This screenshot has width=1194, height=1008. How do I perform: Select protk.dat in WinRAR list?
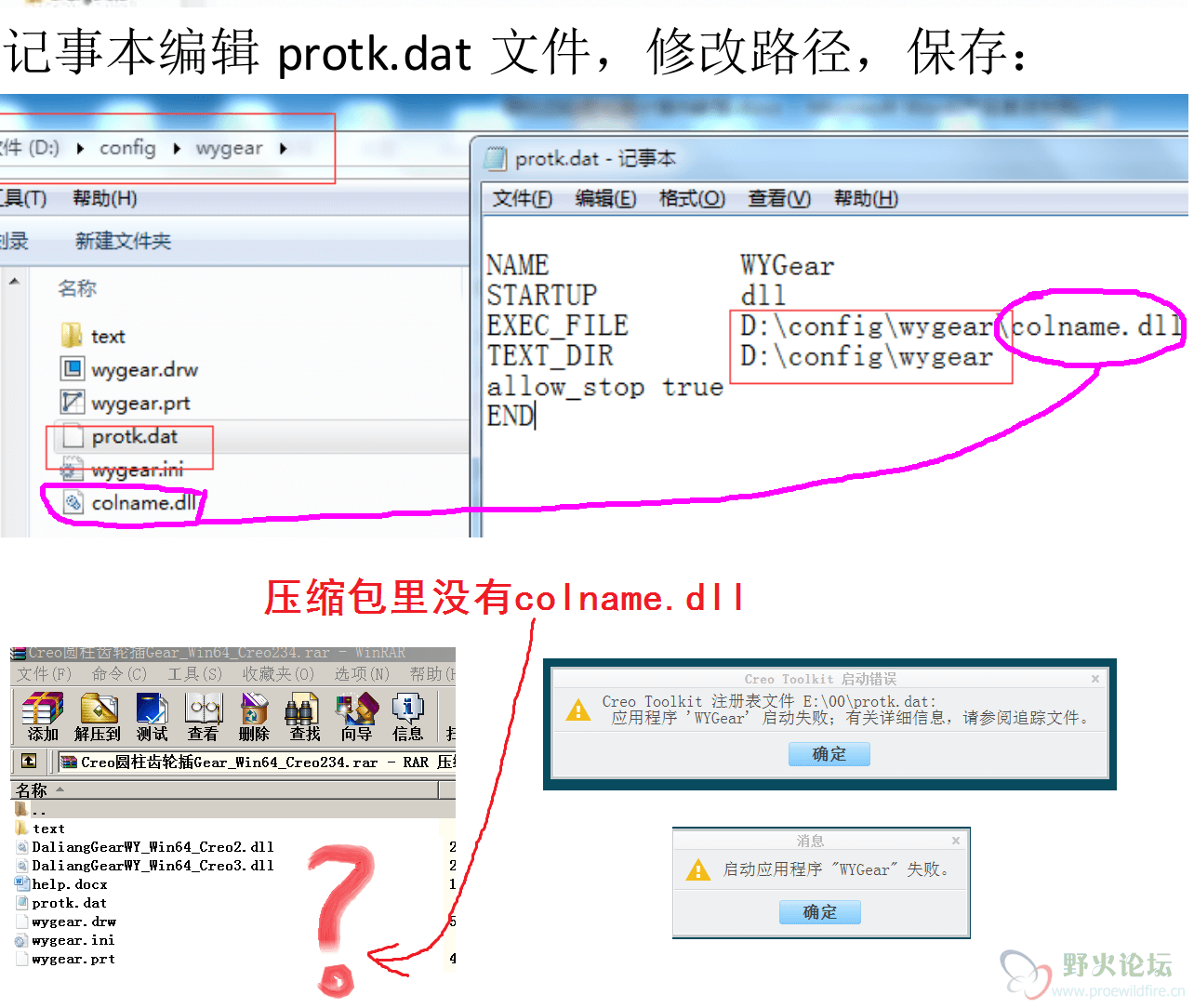[x=61, y=903]
